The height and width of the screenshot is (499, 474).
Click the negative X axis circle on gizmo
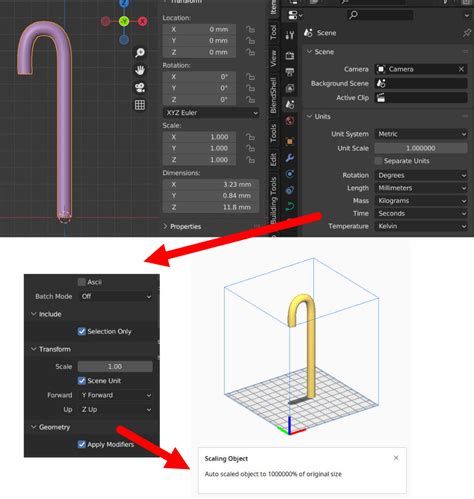(x=105, y=22)
